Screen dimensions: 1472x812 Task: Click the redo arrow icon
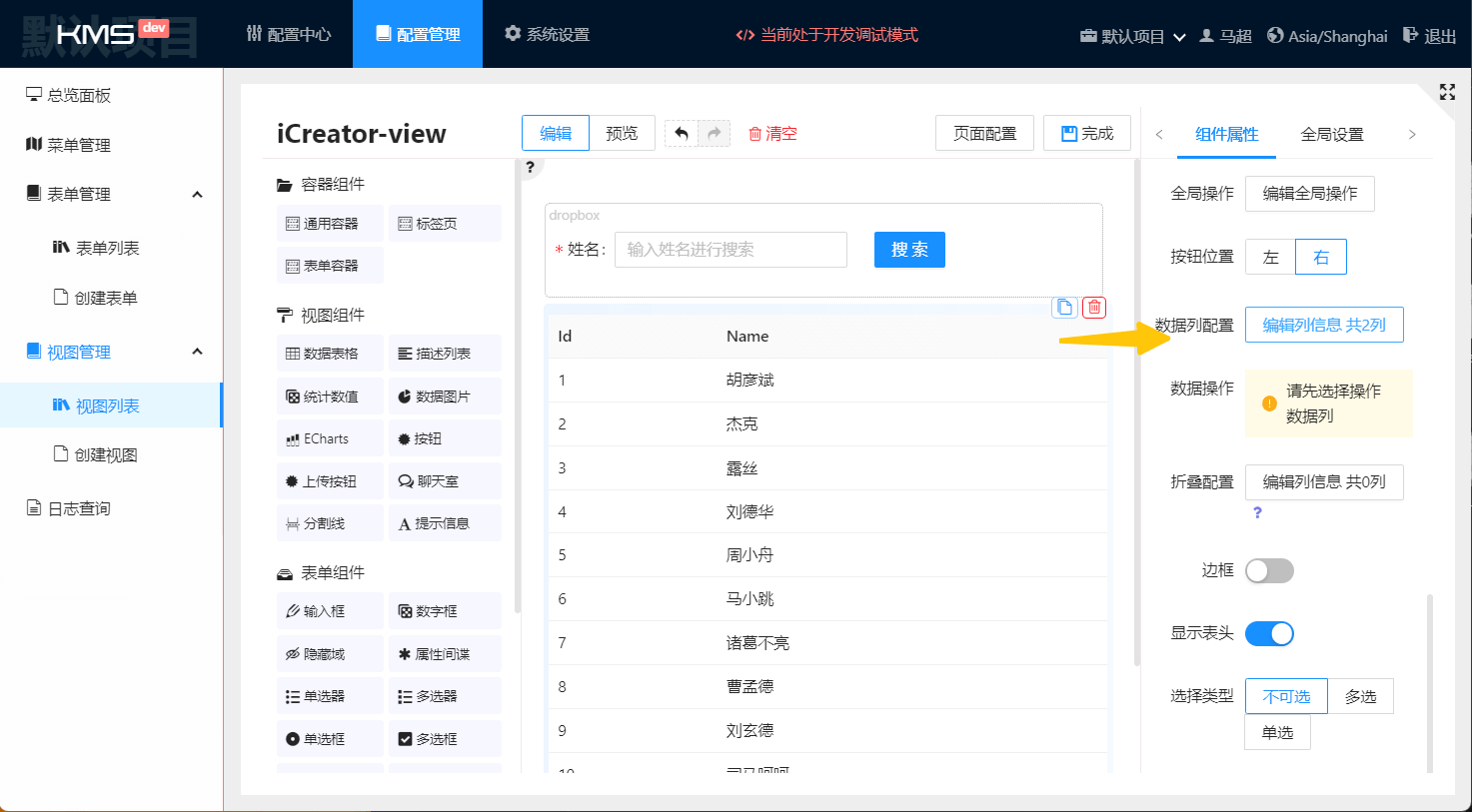tap(714, 133)
